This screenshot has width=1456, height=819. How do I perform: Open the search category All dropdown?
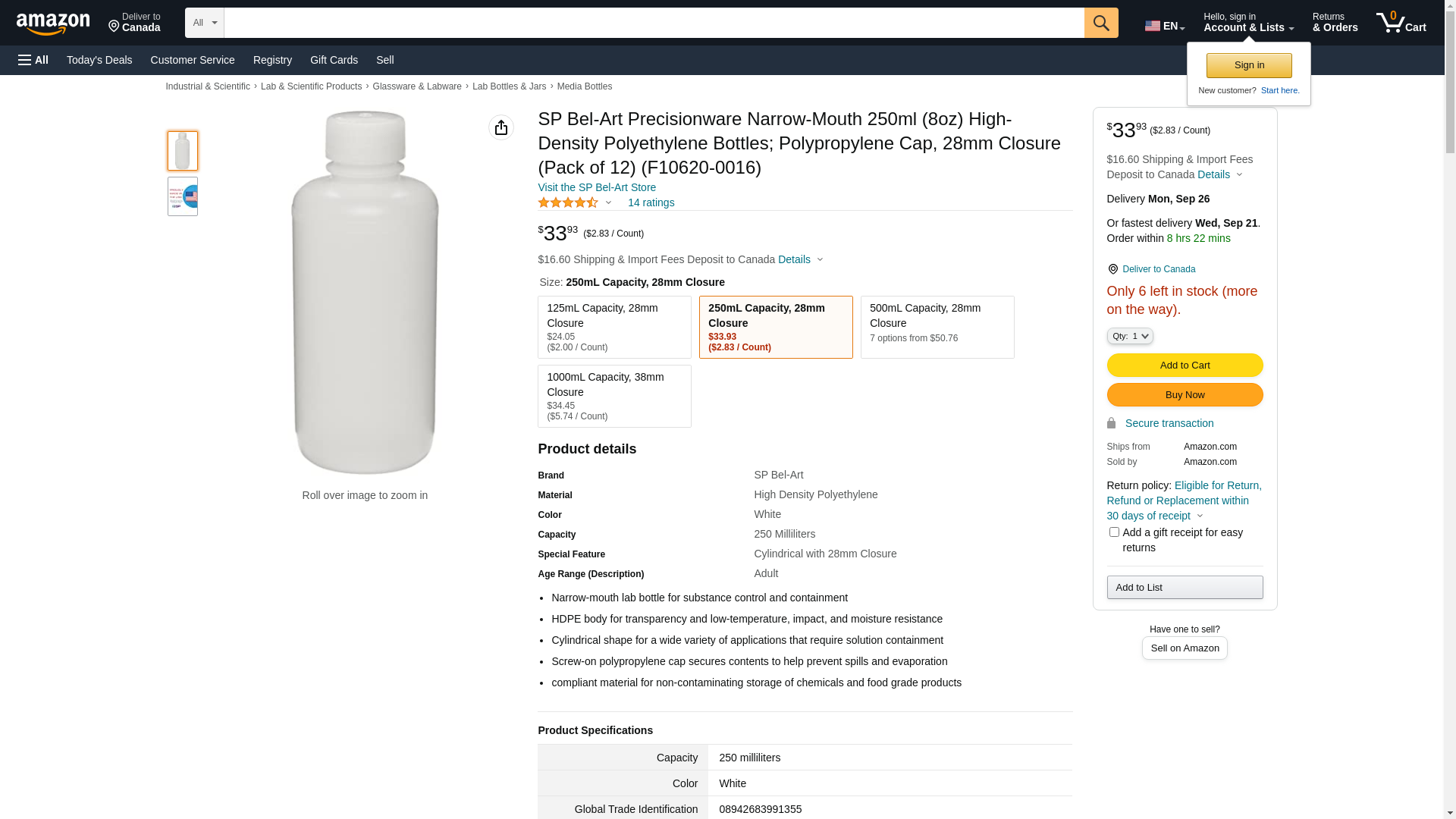tap(204, 23)
